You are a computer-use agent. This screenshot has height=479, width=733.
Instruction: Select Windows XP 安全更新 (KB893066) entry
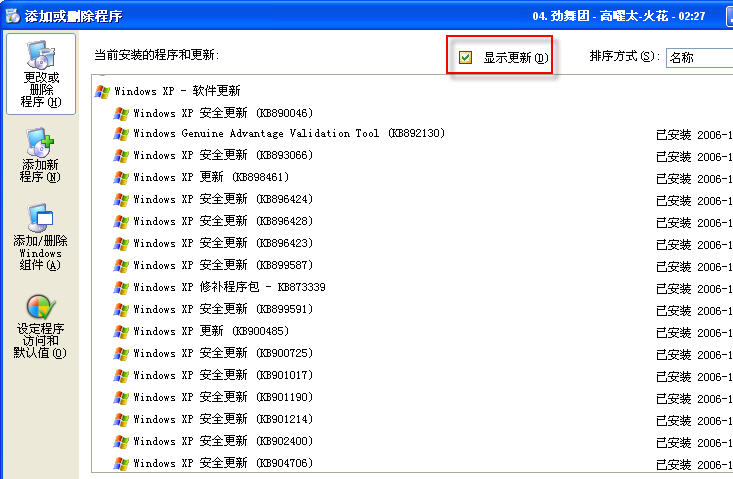coord(223,155)
